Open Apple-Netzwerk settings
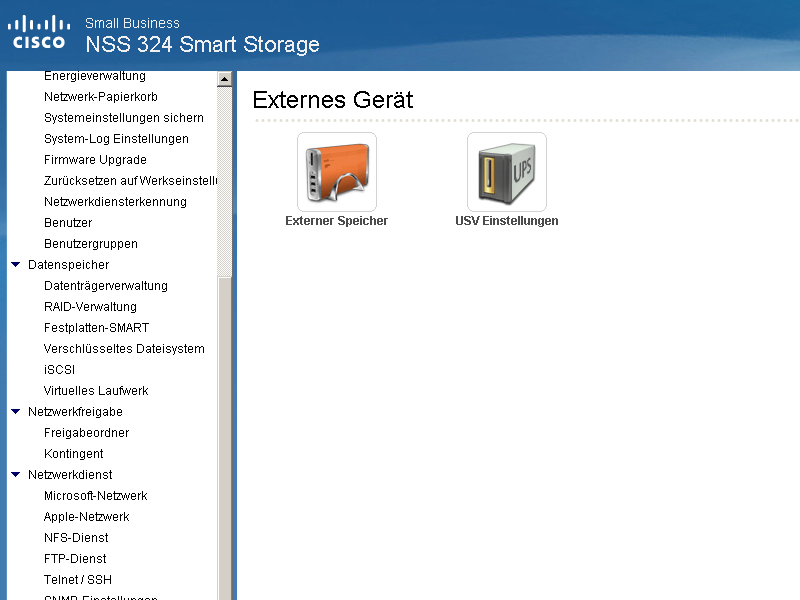Image resolution: width=800 pixels, height=600 pixels. (86, 517)
